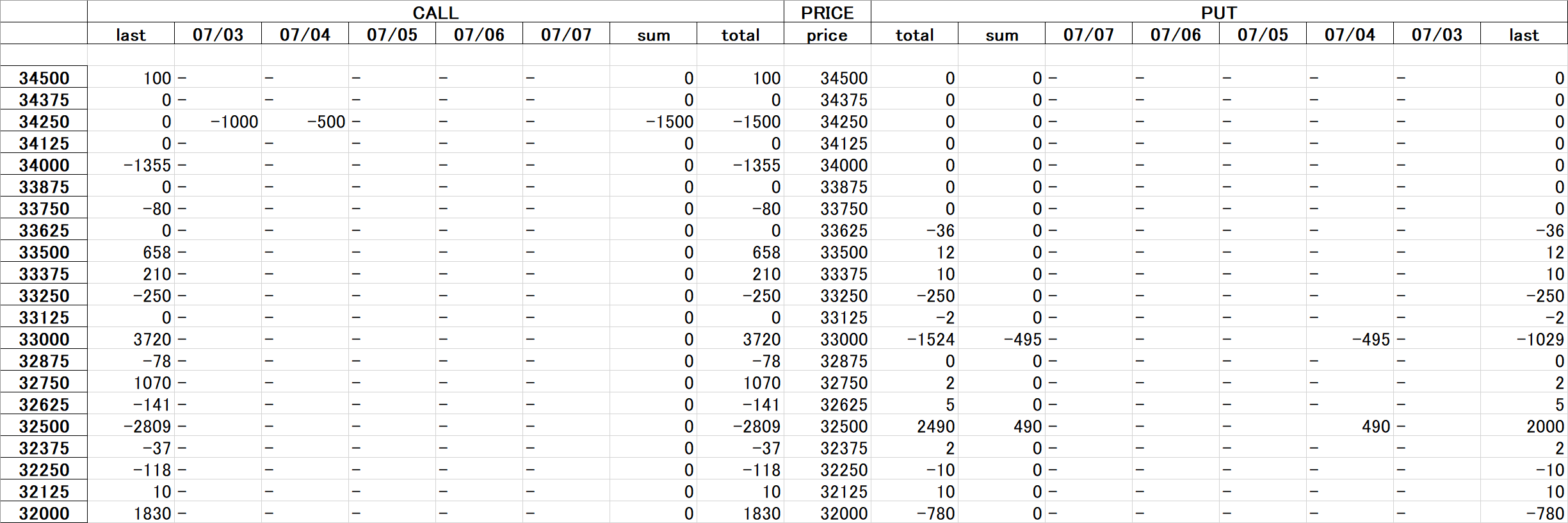Select the 32250 row label
Screen dimensions: 1568x523
(x=44, y=469)
